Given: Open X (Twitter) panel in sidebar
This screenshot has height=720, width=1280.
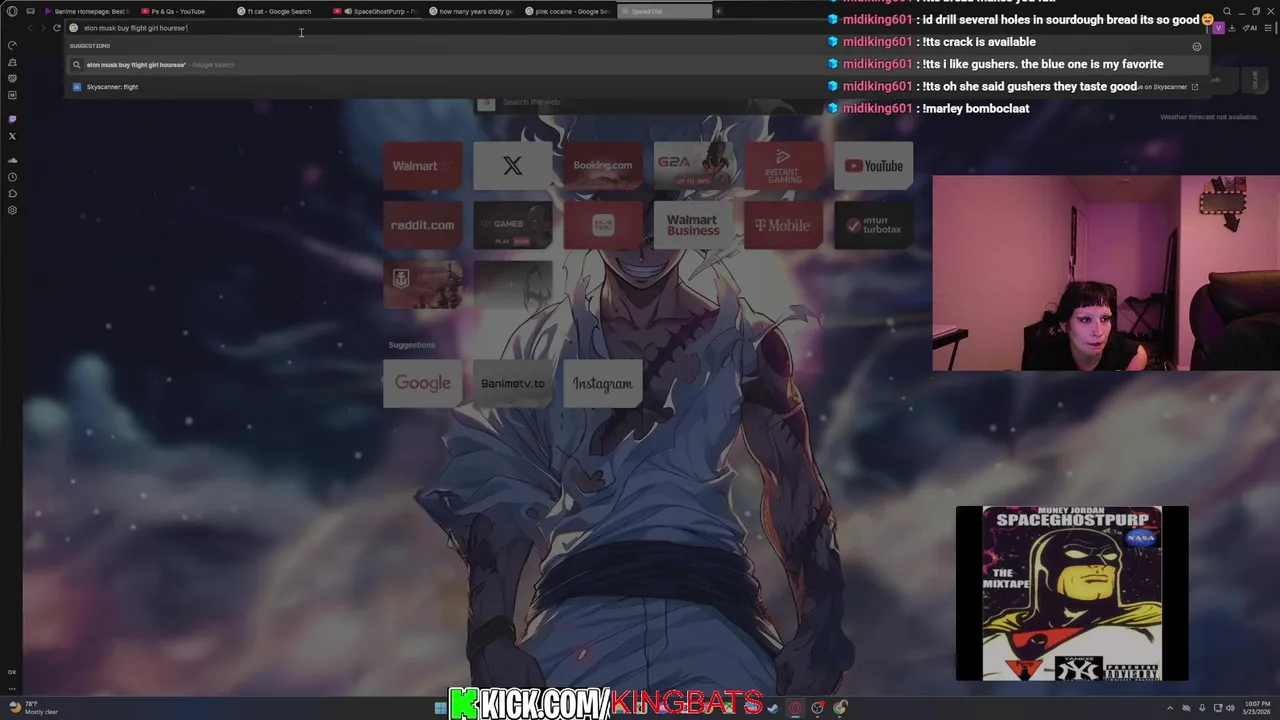Looking at the screenshot, I should coord(12,136).
